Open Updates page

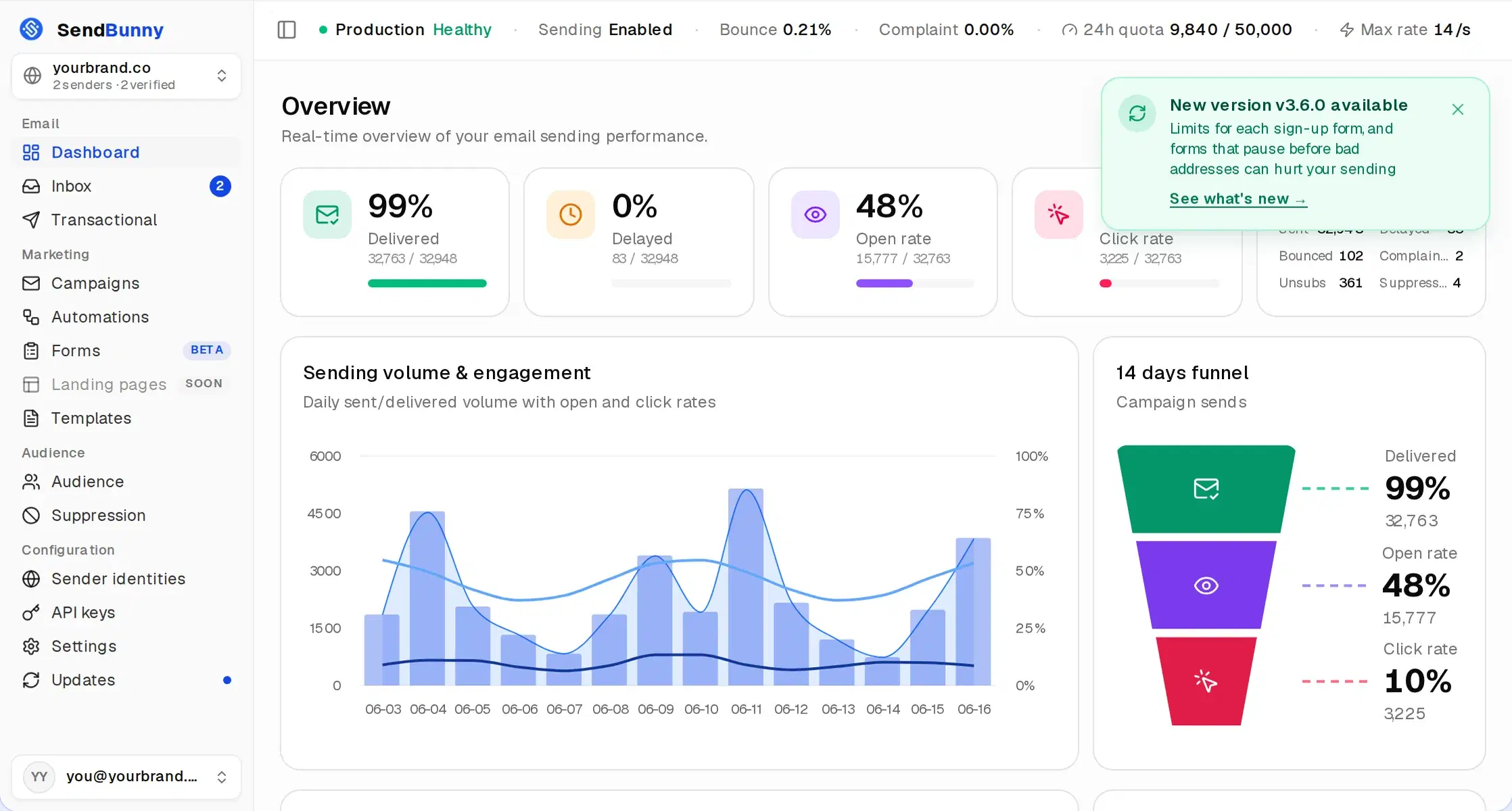point(126,680)
